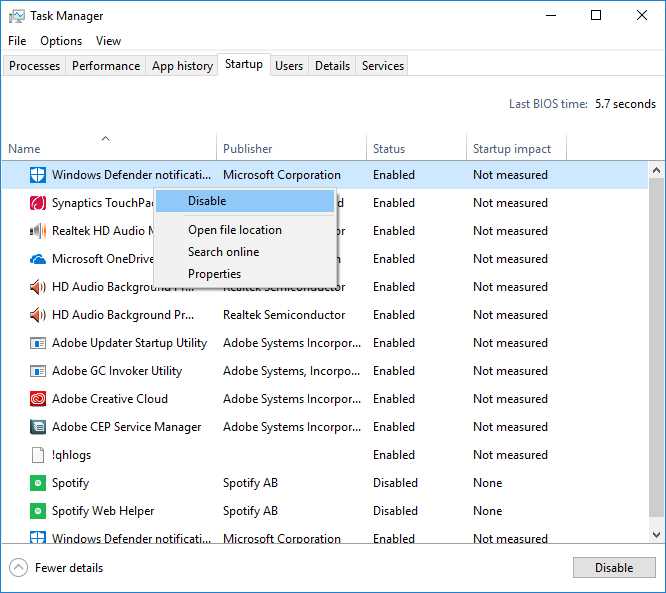Open the Options menu
The image size is (666, 593).
pos(61,41)
